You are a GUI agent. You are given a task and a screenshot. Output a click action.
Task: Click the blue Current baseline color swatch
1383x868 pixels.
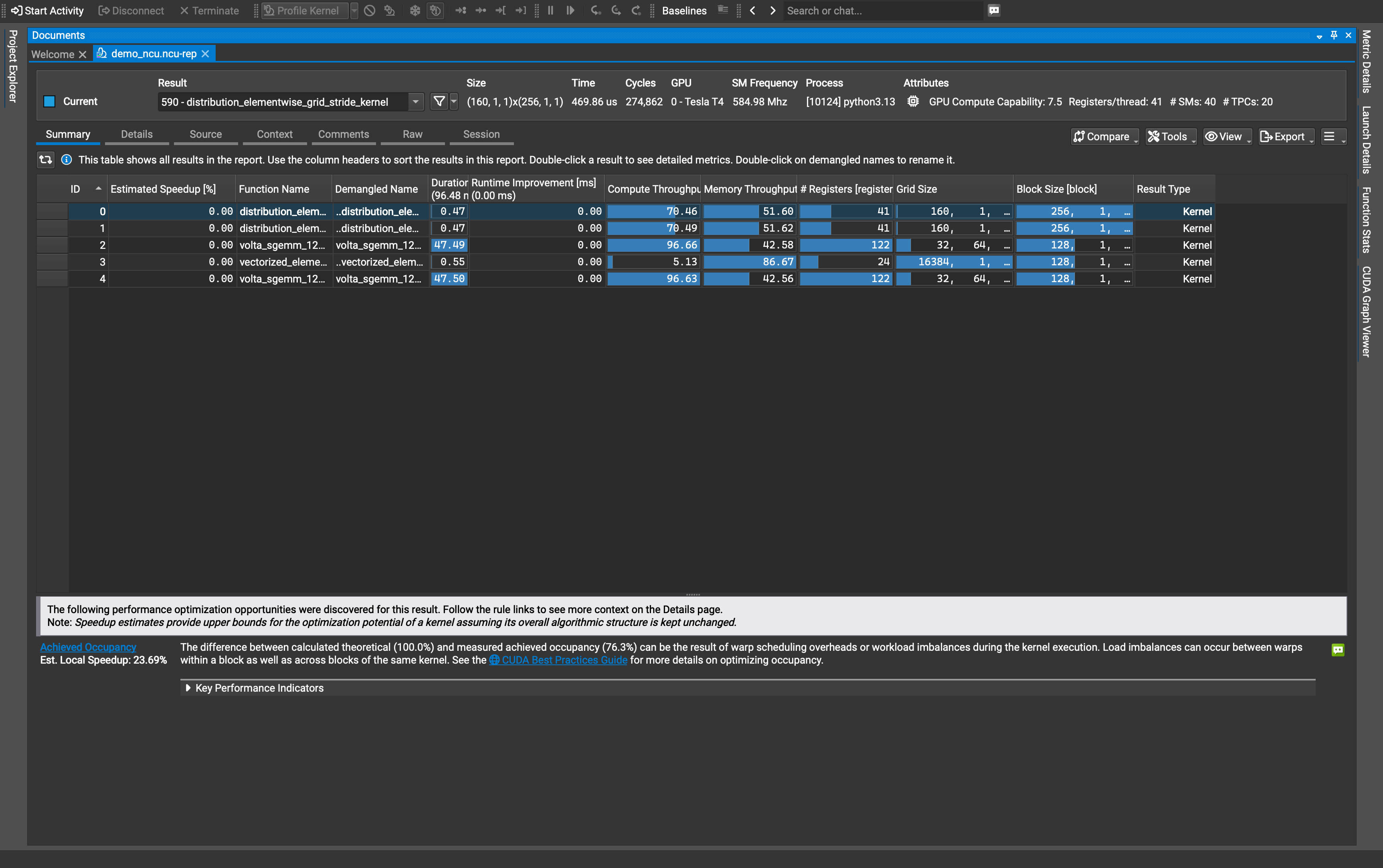49,102
